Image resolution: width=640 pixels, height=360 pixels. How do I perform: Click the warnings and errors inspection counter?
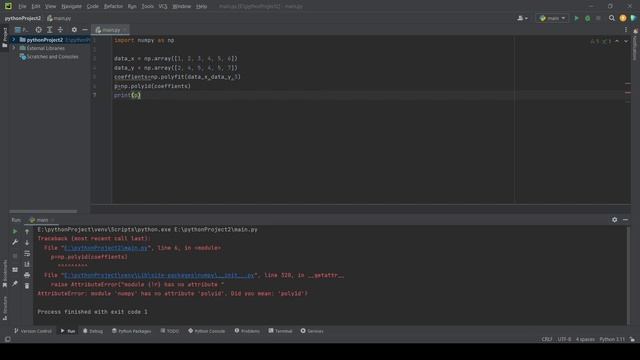(x=601, y=41)
